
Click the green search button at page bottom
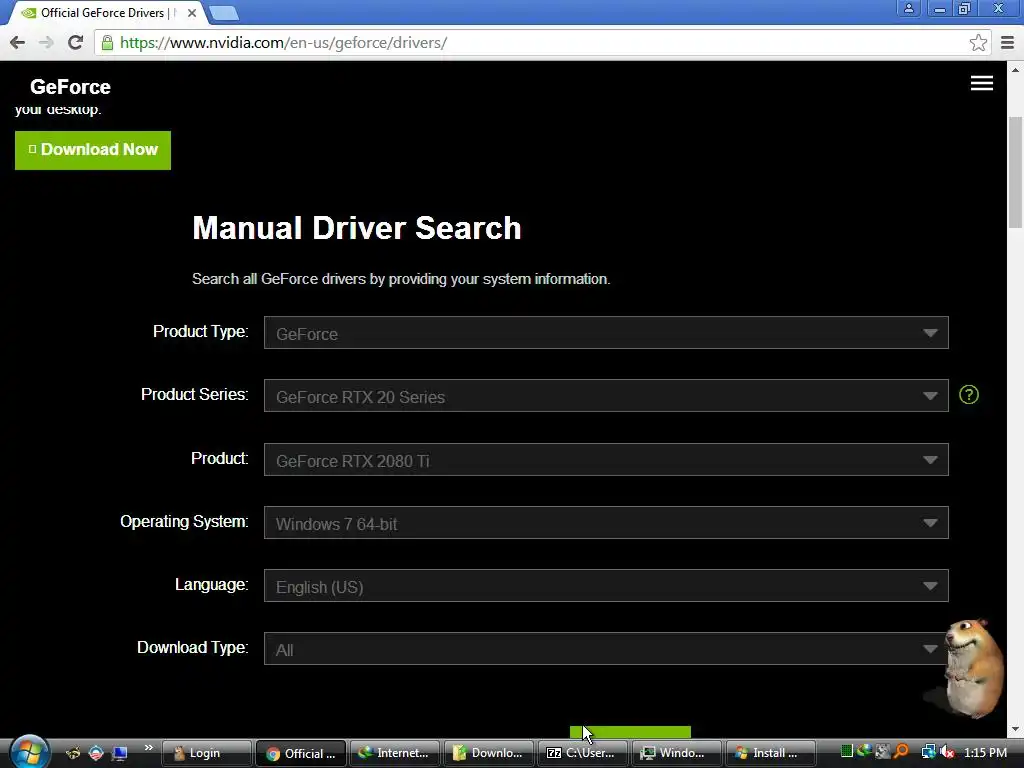(630, 732)
